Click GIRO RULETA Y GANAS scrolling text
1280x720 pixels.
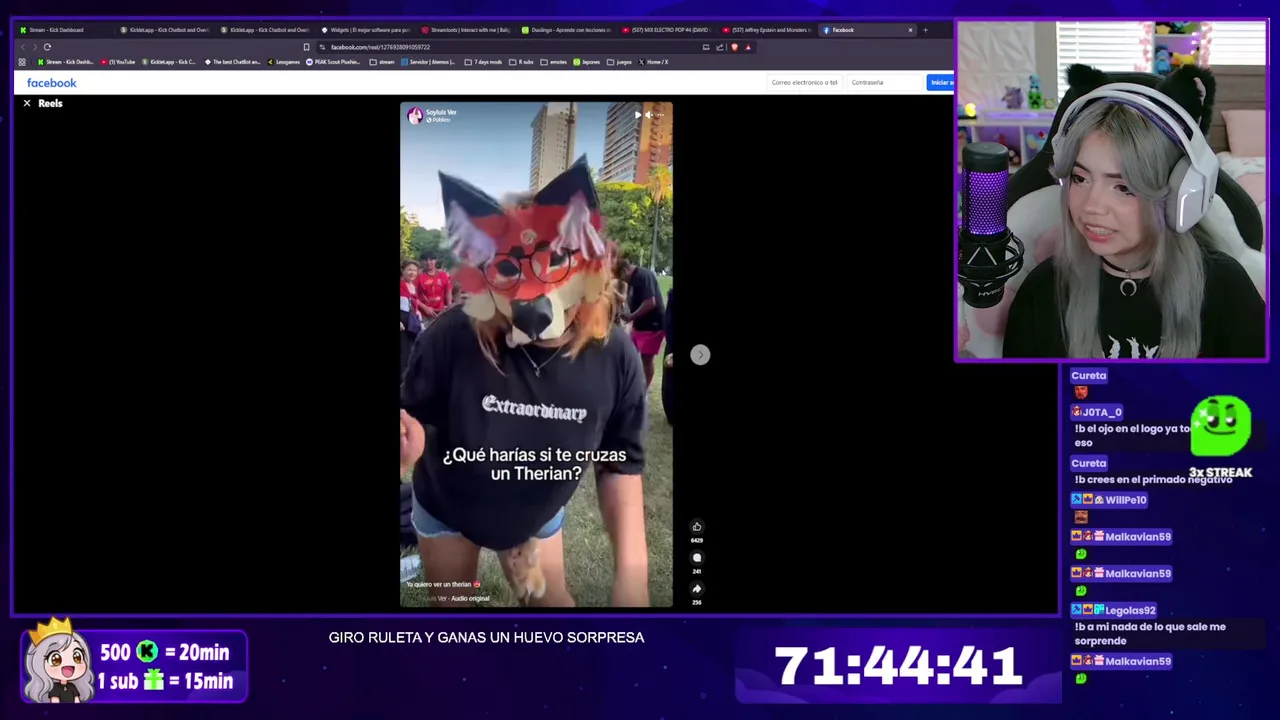click(x=486, y=637)
